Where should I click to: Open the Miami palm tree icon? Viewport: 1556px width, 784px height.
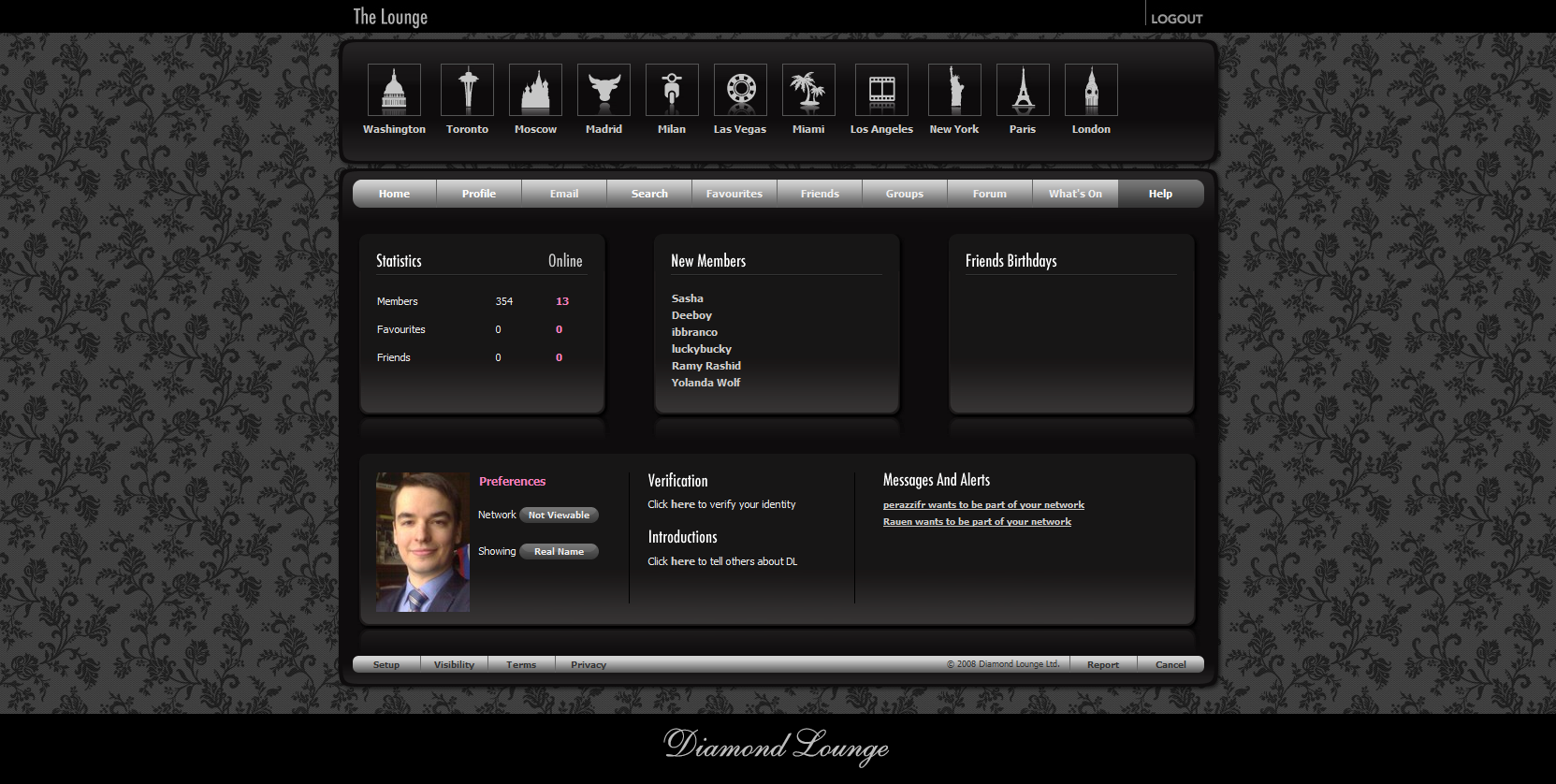point(808,90)
